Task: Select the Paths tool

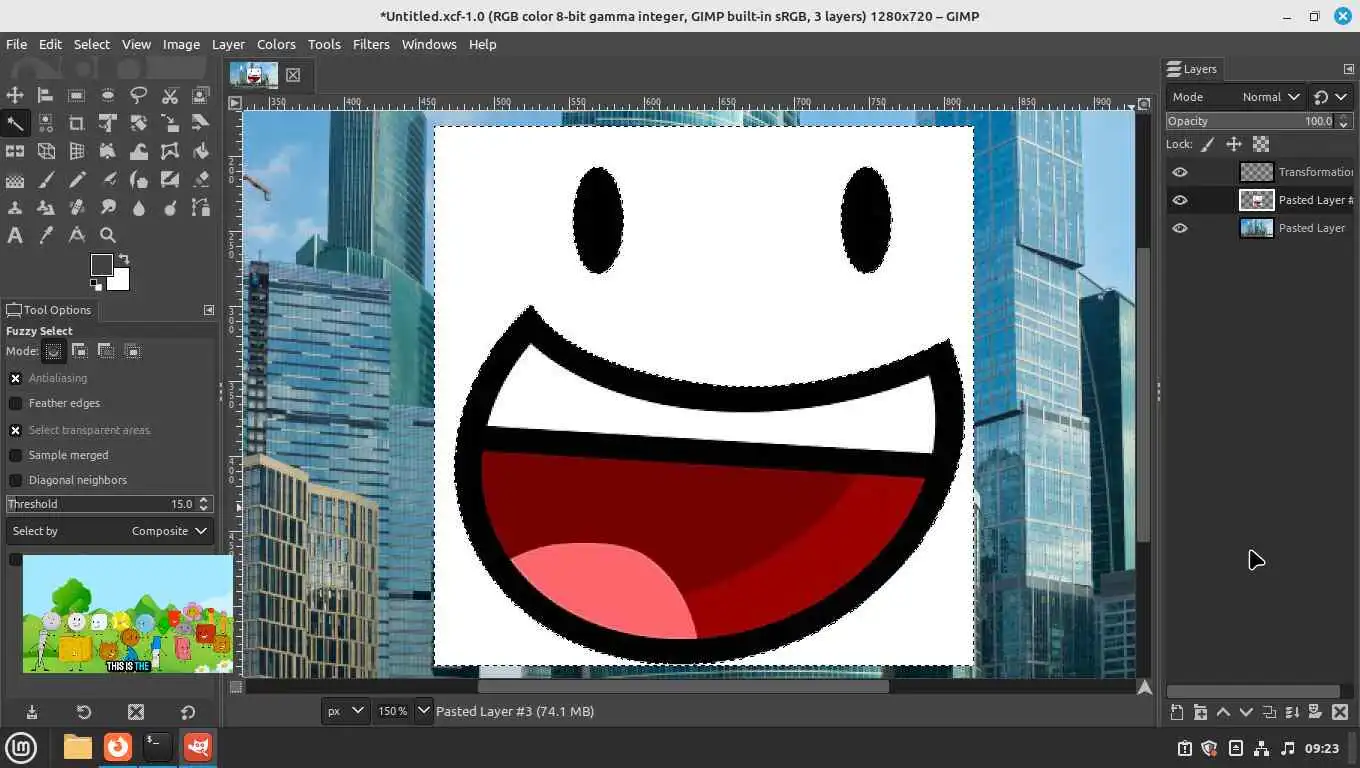Action: [201, 208]
